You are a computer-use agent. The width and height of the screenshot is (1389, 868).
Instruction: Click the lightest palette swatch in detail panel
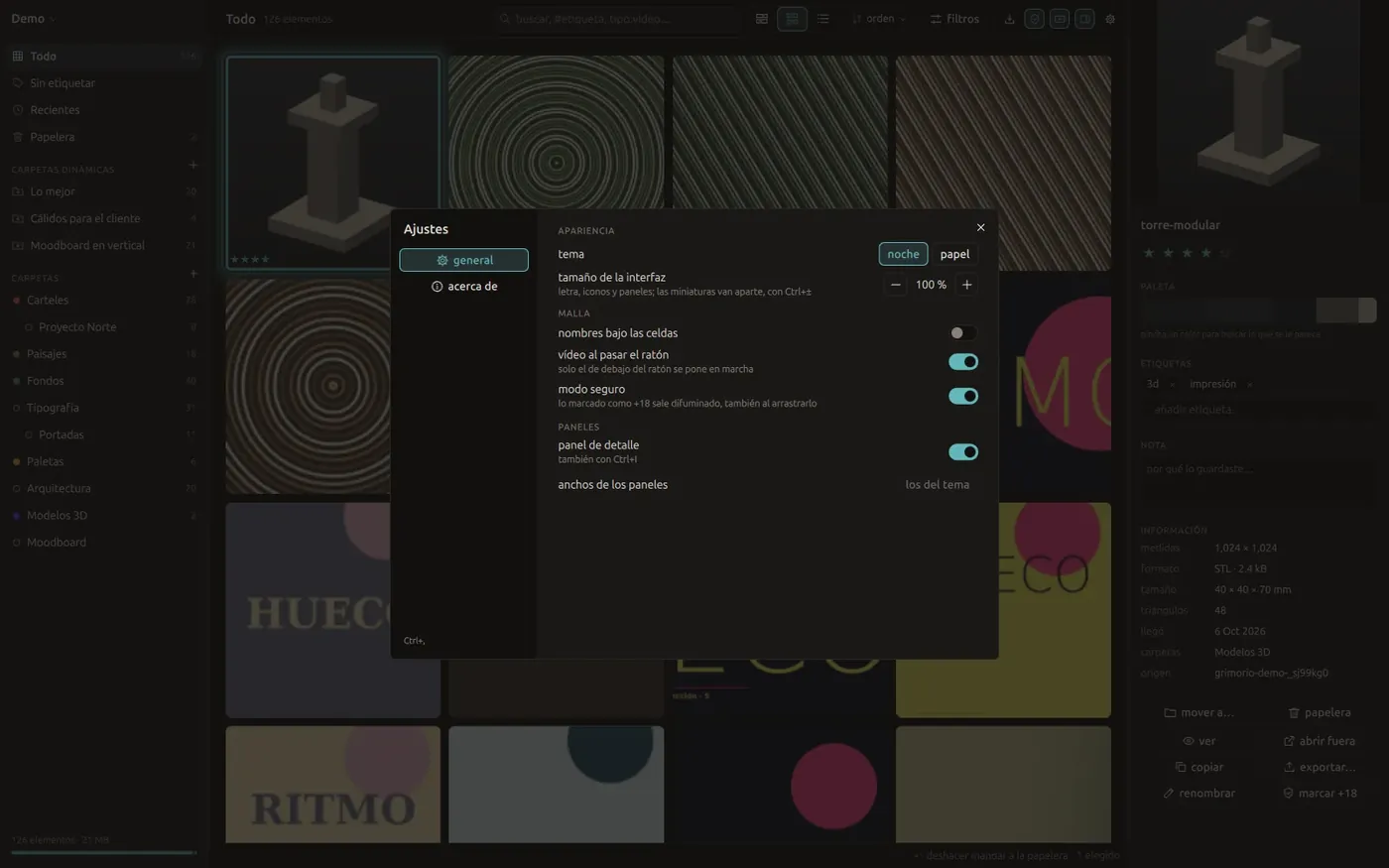tap(1368, 310)
